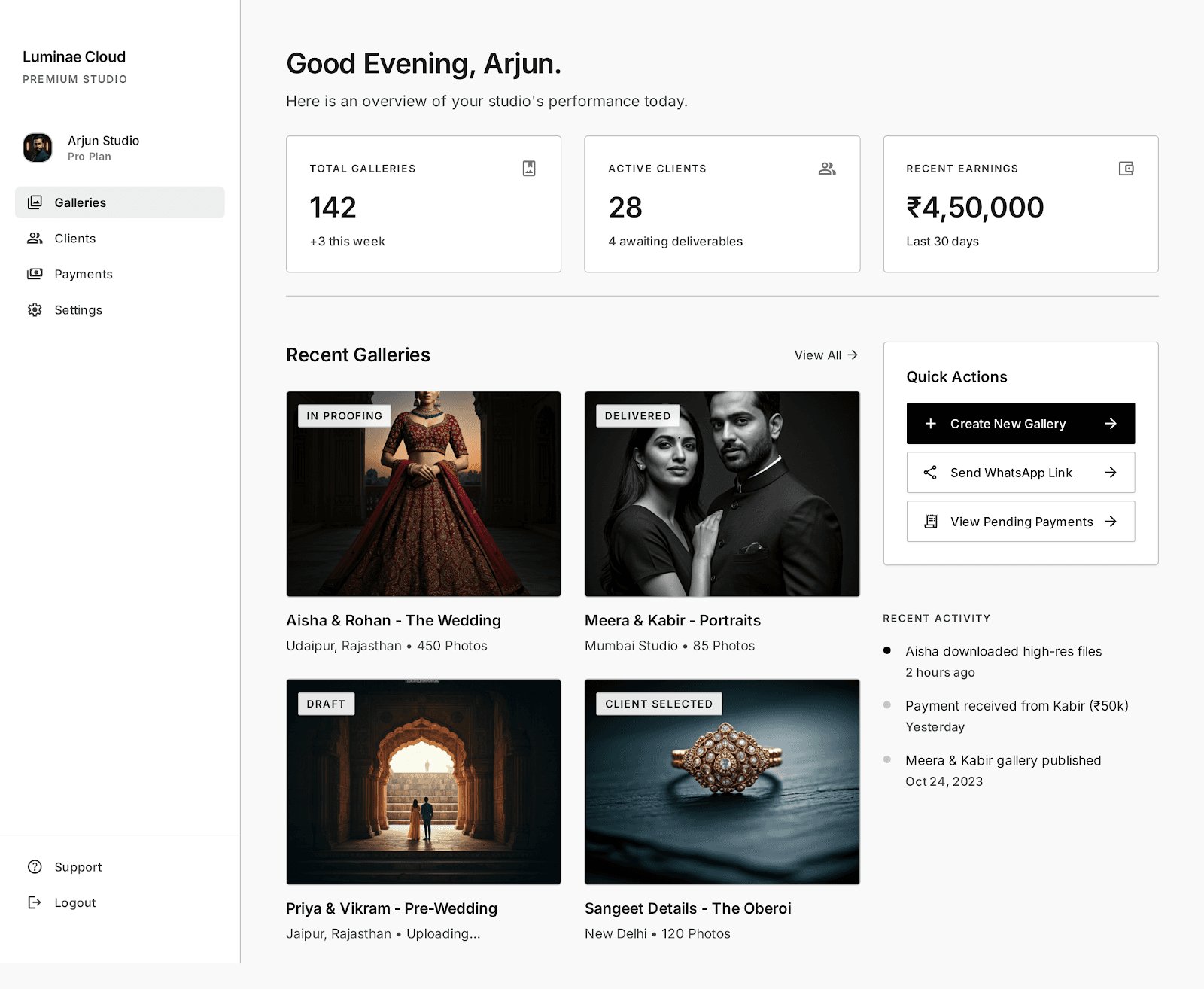Click the Clients people icon in sidebar

point(35,239)
